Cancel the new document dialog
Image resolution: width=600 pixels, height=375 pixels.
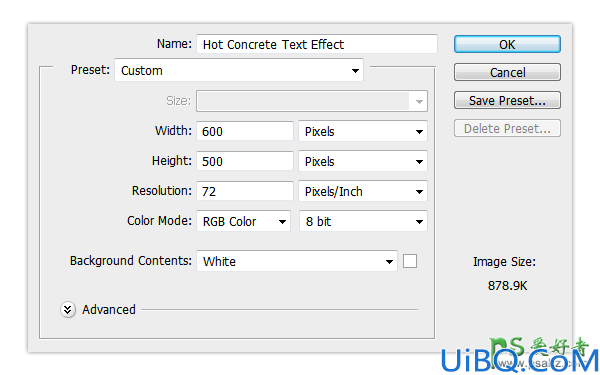pos(507,72)
